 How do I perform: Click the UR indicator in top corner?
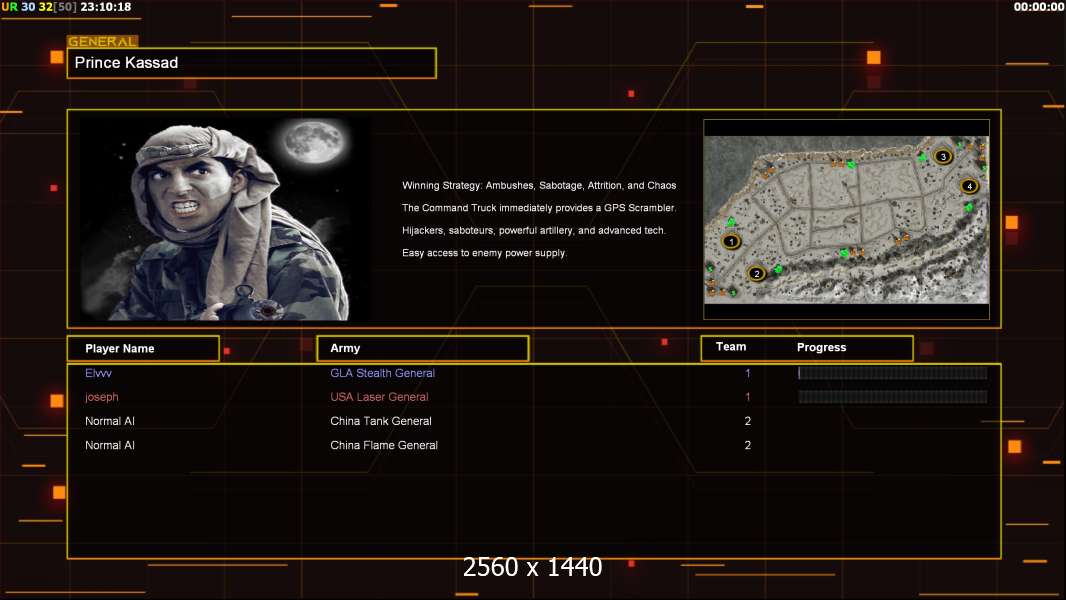coord(10,7)
